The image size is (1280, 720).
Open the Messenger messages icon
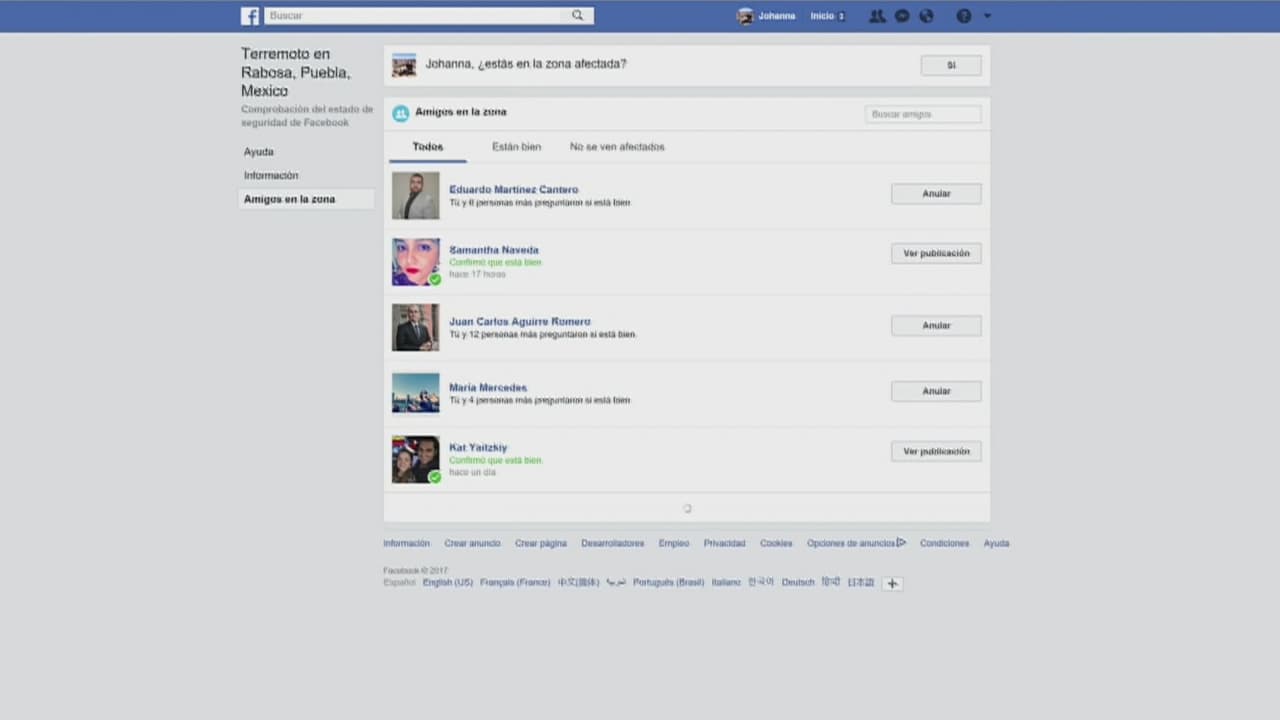[902, 16]
